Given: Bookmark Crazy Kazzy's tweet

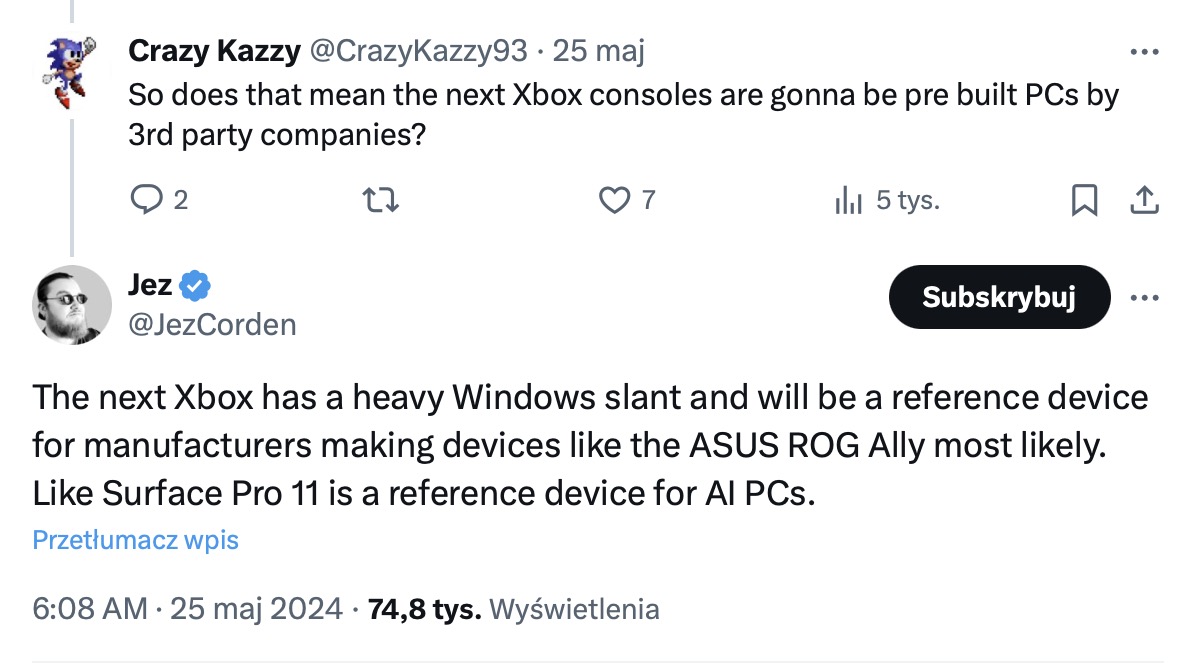Looking at the screenshot, I should click(1084, 200).
